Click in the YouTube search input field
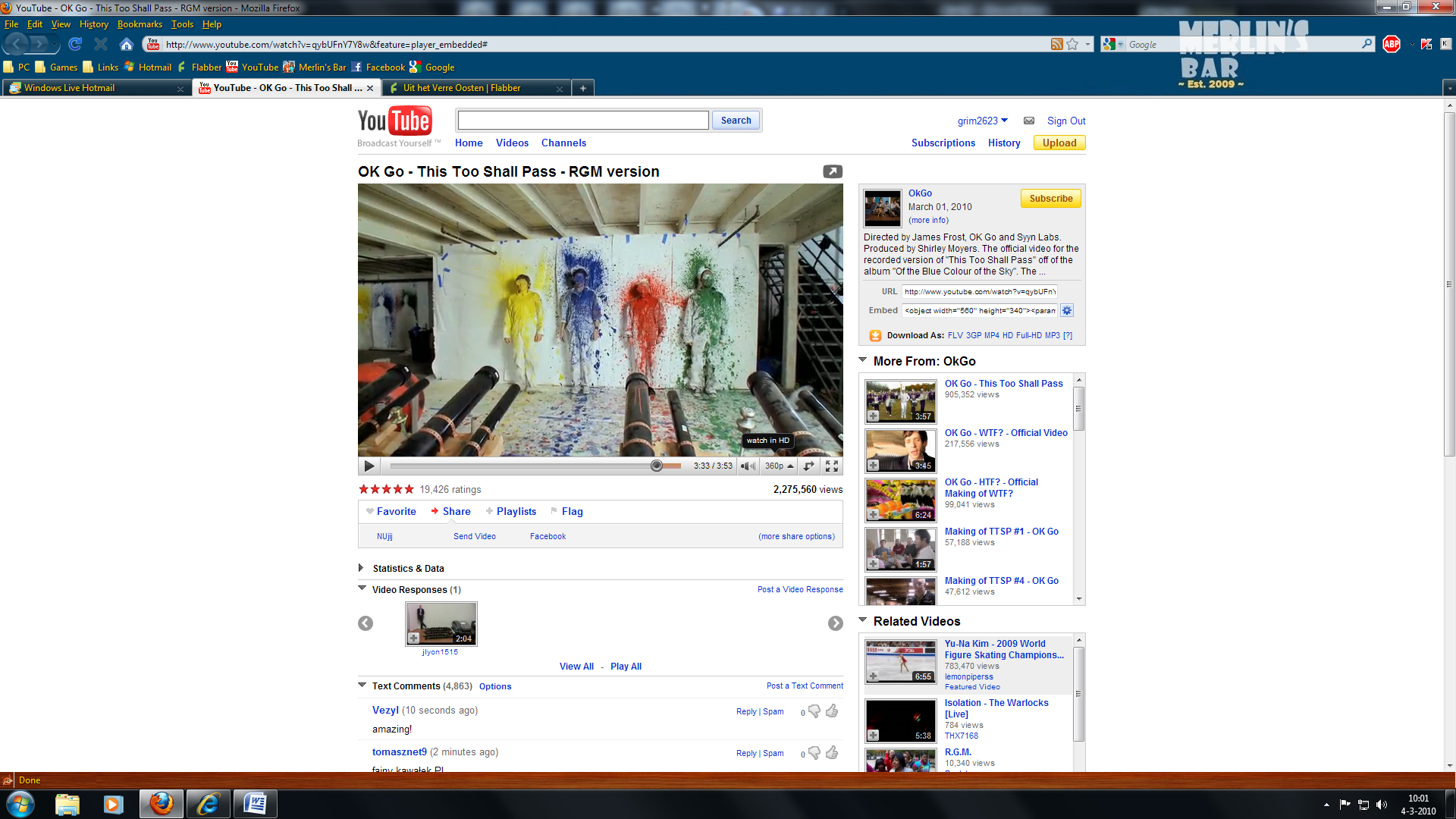 (x=583, y=121)
